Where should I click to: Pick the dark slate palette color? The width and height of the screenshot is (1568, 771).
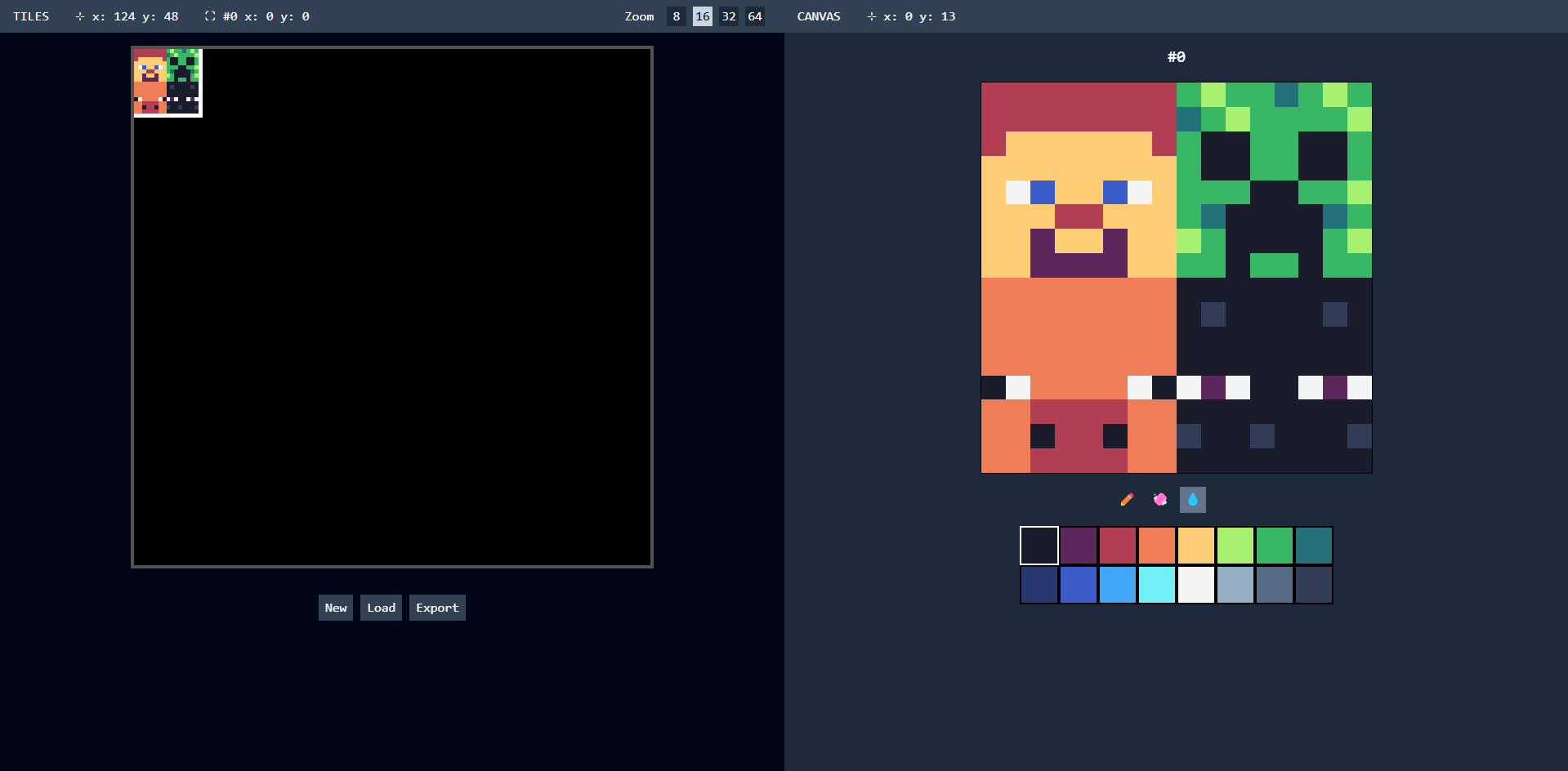(x=1314, y=585)
